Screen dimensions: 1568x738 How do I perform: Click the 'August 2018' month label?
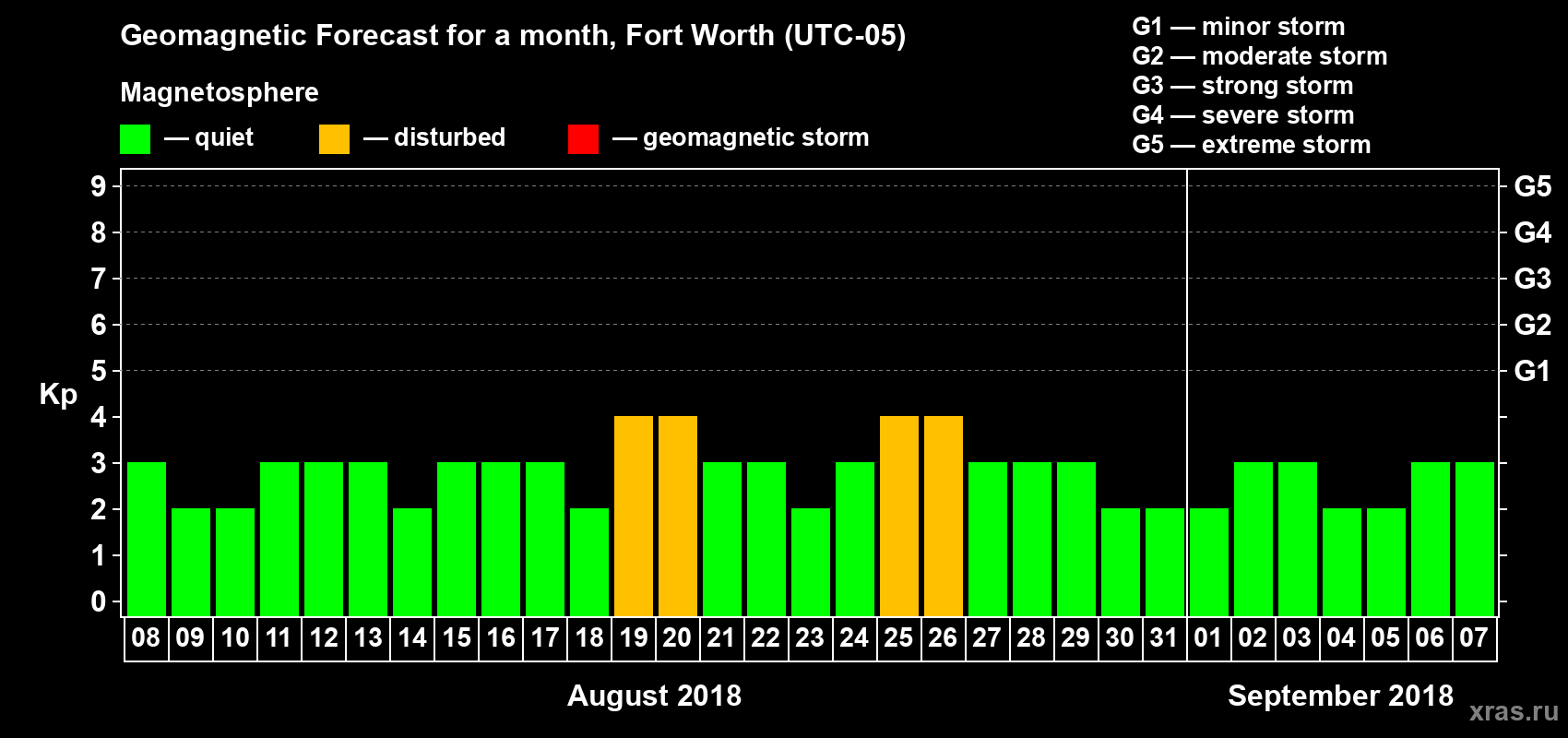point(654,696)
